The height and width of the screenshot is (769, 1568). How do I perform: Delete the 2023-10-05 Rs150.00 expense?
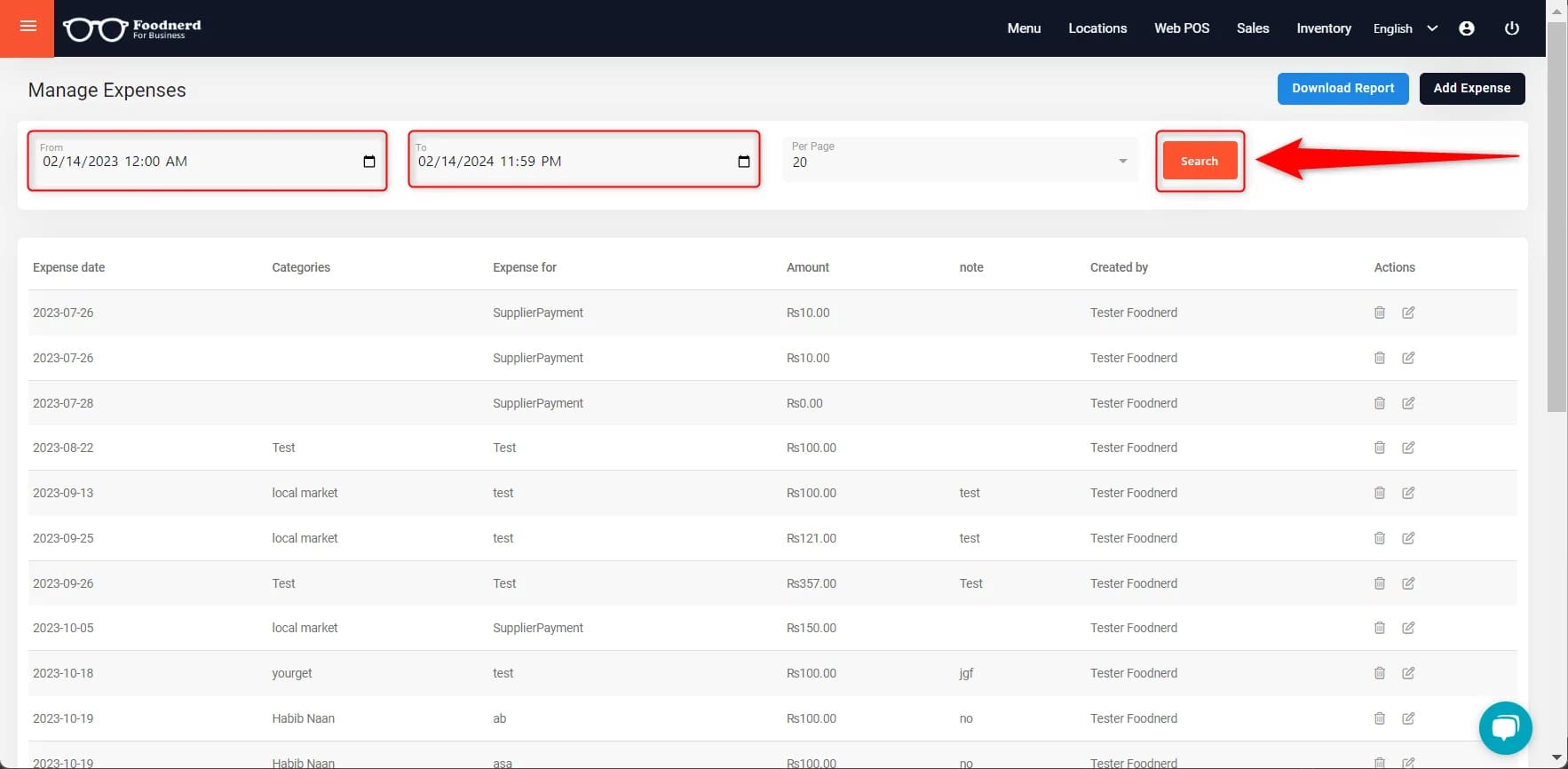1380,628
